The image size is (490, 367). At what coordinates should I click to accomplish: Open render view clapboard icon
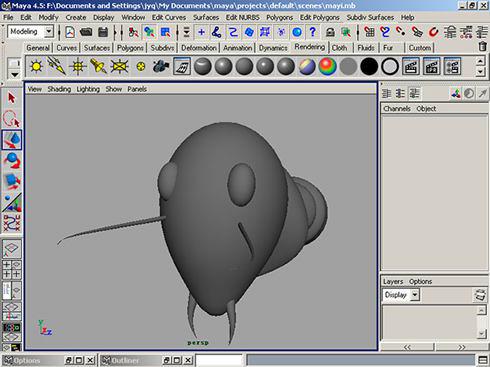tap(411, 66)
